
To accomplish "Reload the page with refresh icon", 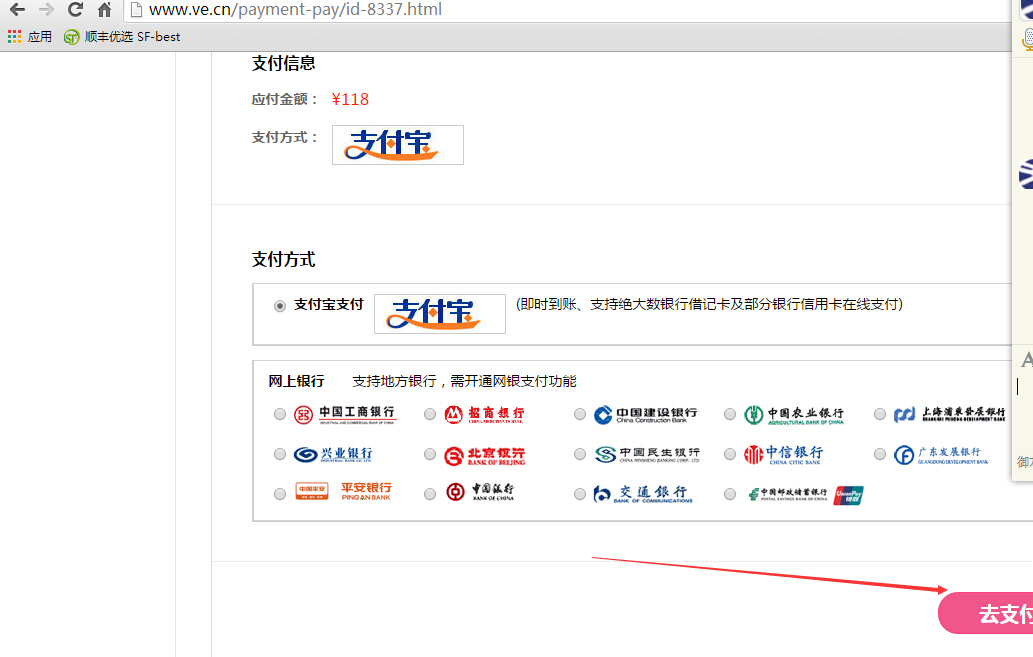I will point(75,9).
